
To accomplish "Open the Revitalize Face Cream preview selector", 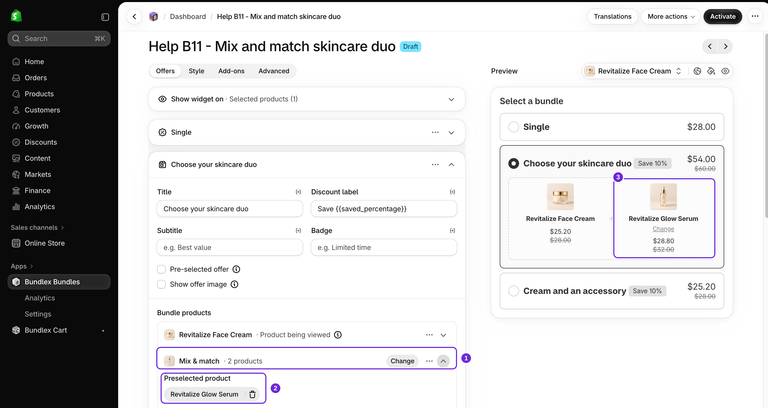I will pos(634,72).
